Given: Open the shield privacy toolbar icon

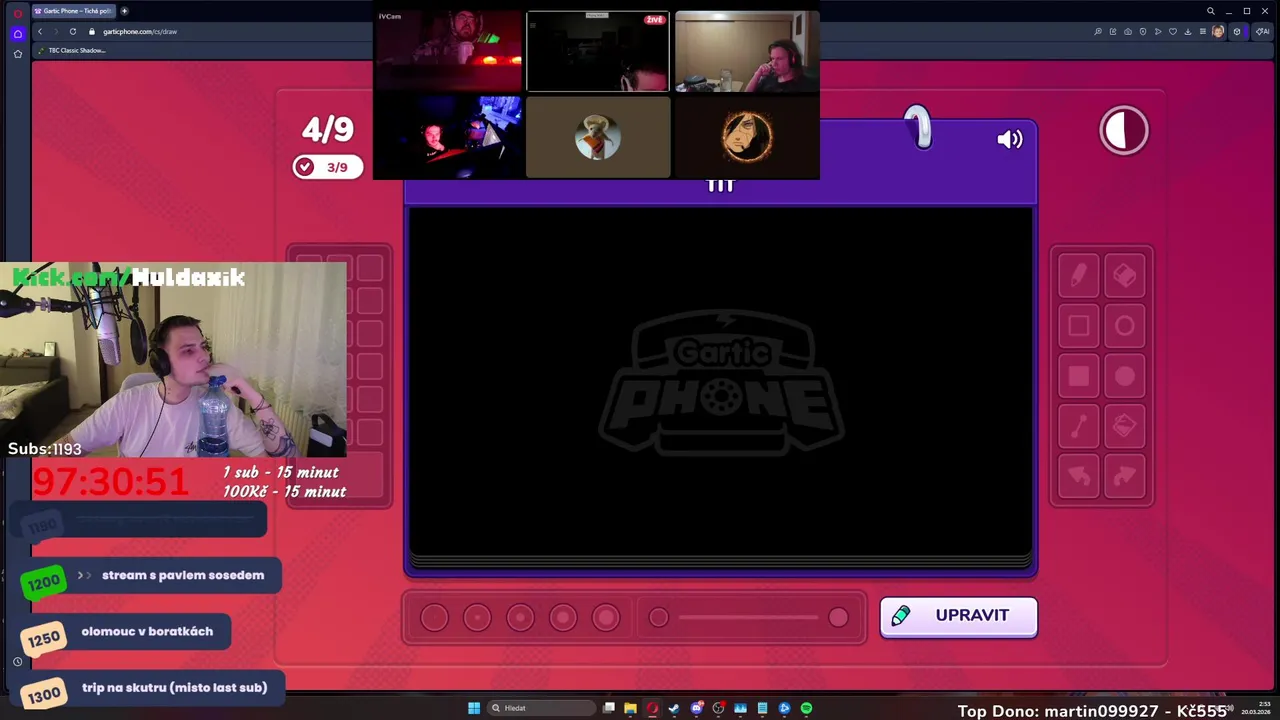Looking at the screenshot, I should [x=1143, y=31].
